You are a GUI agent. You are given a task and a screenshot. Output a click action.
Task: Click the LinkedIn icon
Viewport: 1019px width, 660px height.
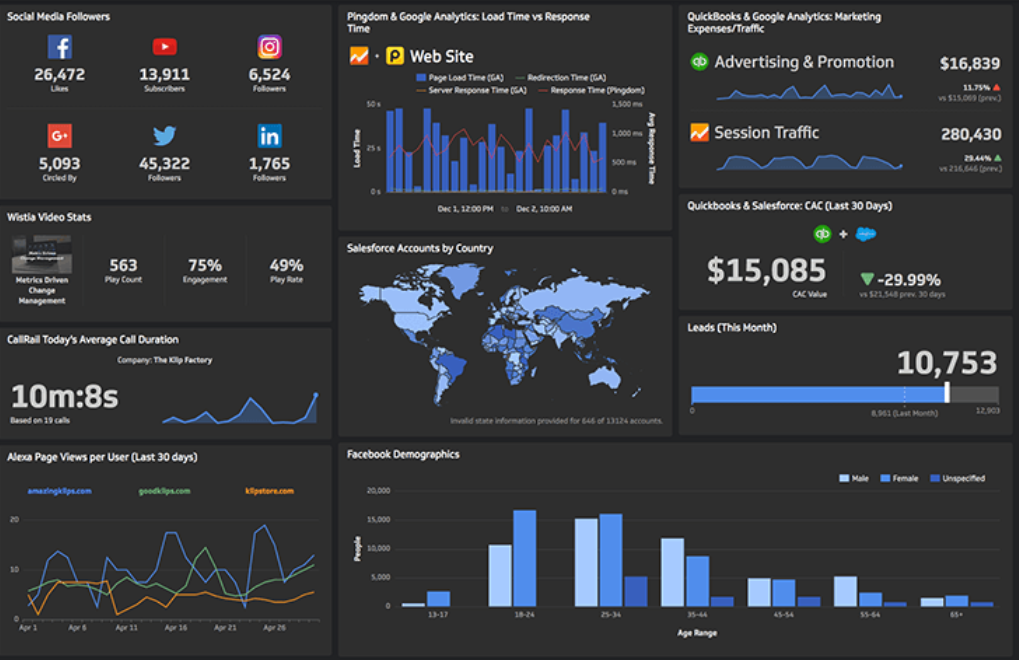pyautogui.click(x=268, y=135)
